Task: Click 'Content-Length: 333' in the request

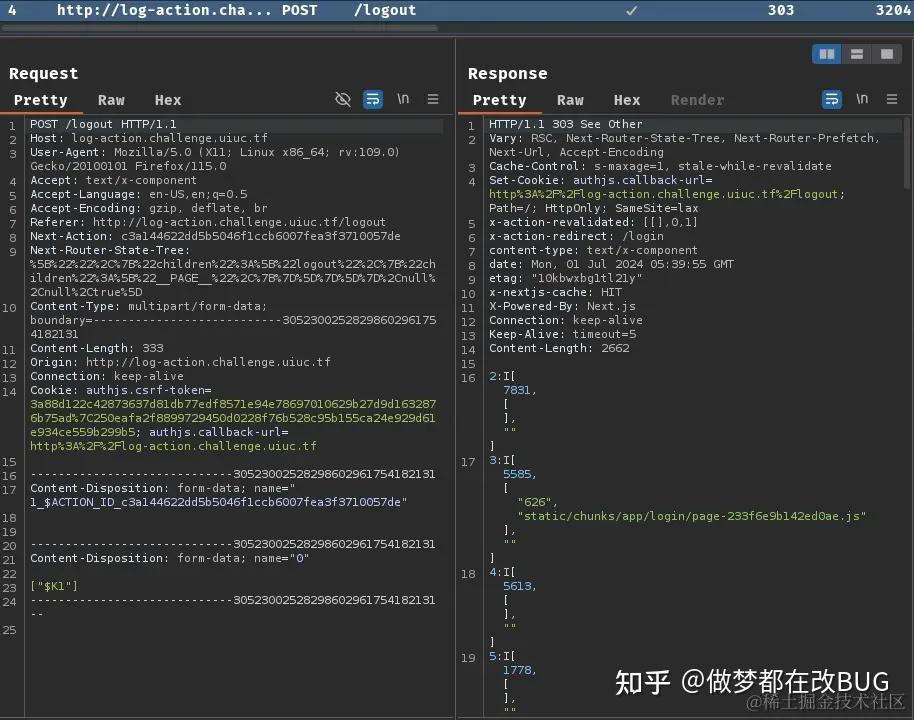Action: tap(97, 348)
